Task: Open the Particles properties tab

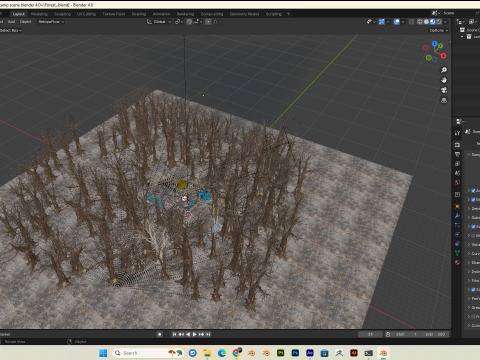Action: click(457, 225)
